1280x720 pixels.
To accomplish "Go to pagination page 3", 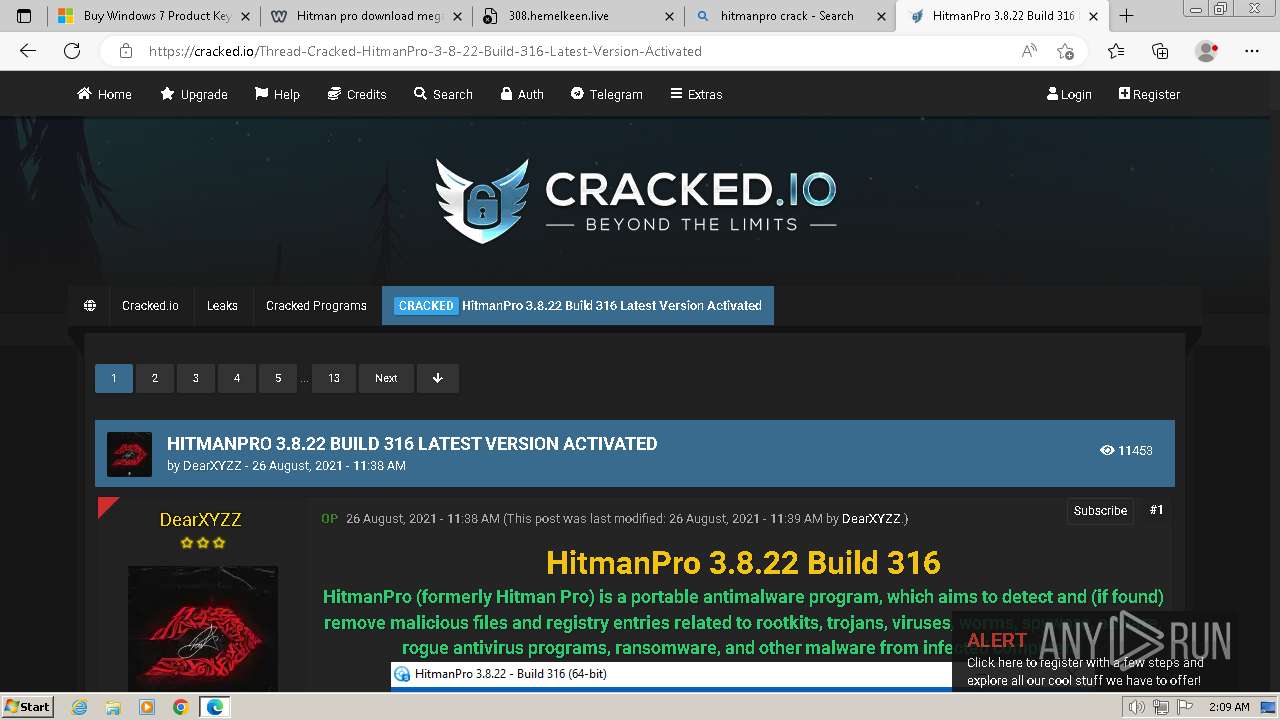I will pyautogui.click(x=196, y=378).
